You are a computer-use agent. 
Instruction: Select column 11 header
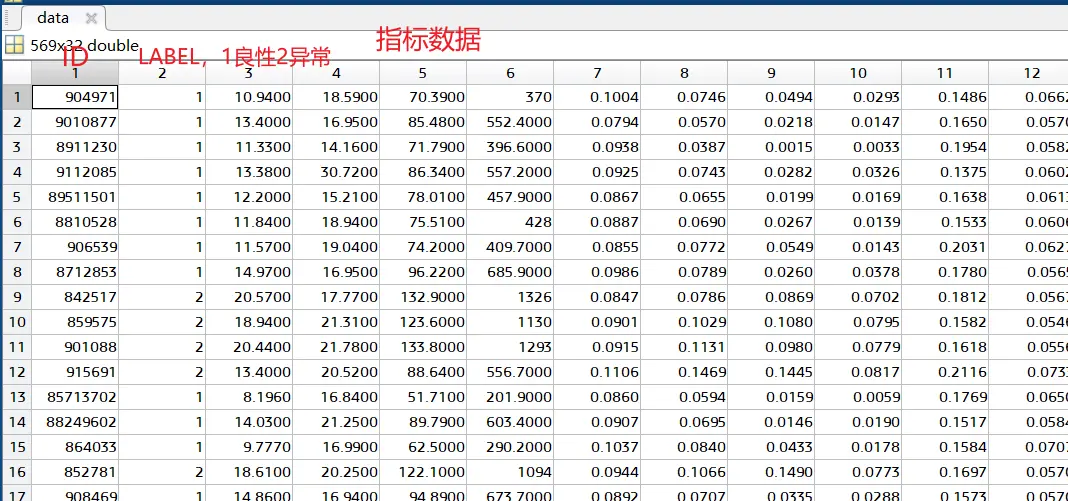coord(945,73)
